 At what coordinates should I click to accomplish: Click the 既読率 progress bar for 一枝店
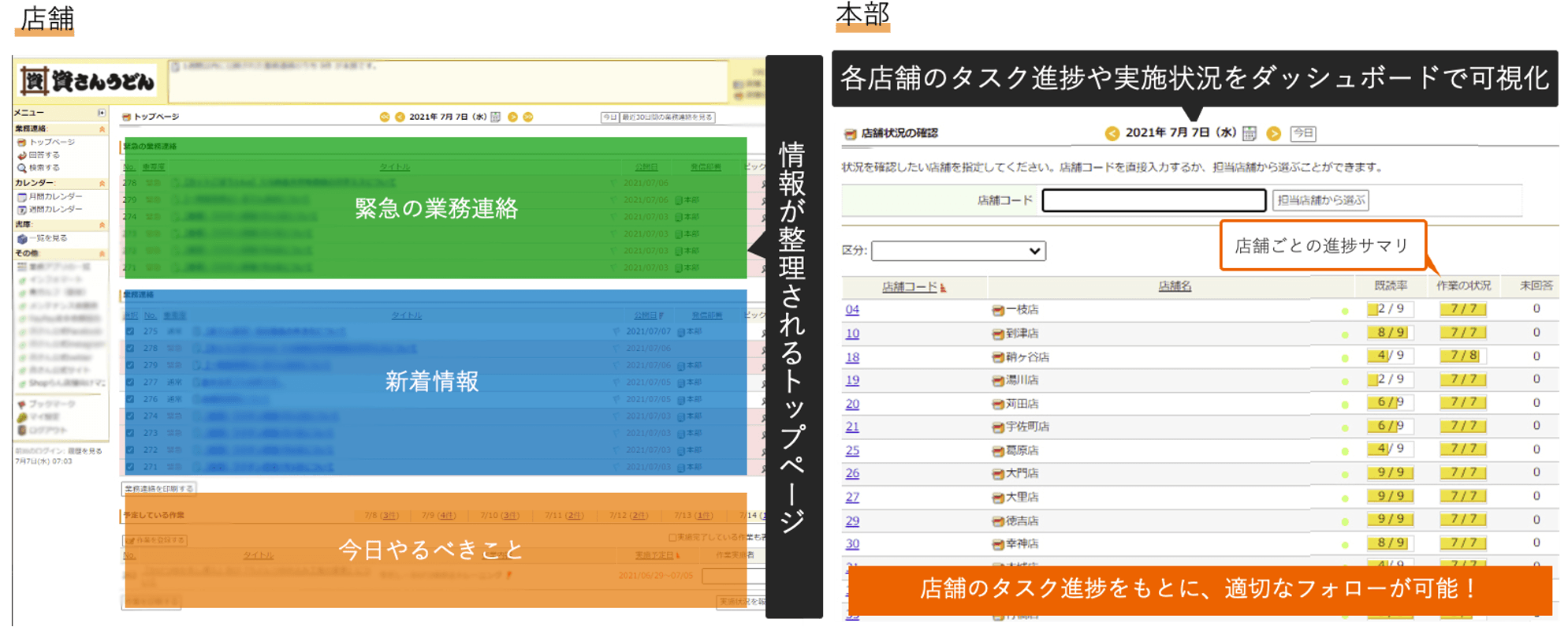coord(1390,309)
